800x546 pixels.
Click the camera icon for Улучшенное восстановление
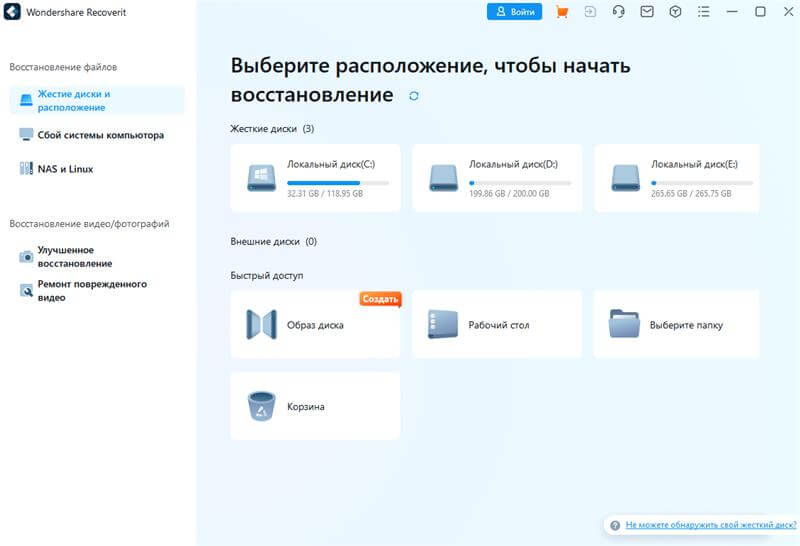[26, 257]
